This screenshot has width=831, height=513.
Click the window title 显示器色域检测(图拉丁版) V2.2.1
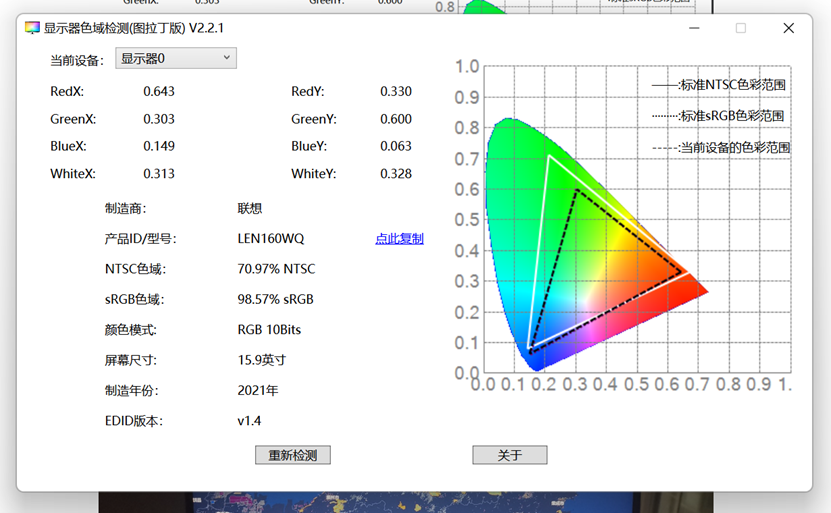coord(134,28)
